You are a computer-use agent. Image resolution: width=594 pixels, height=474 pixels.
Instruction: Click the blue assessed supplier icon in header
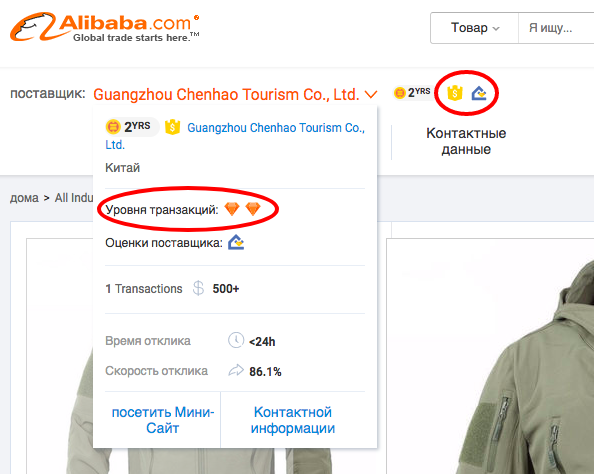pyautogui.click(x=478, y=93)
